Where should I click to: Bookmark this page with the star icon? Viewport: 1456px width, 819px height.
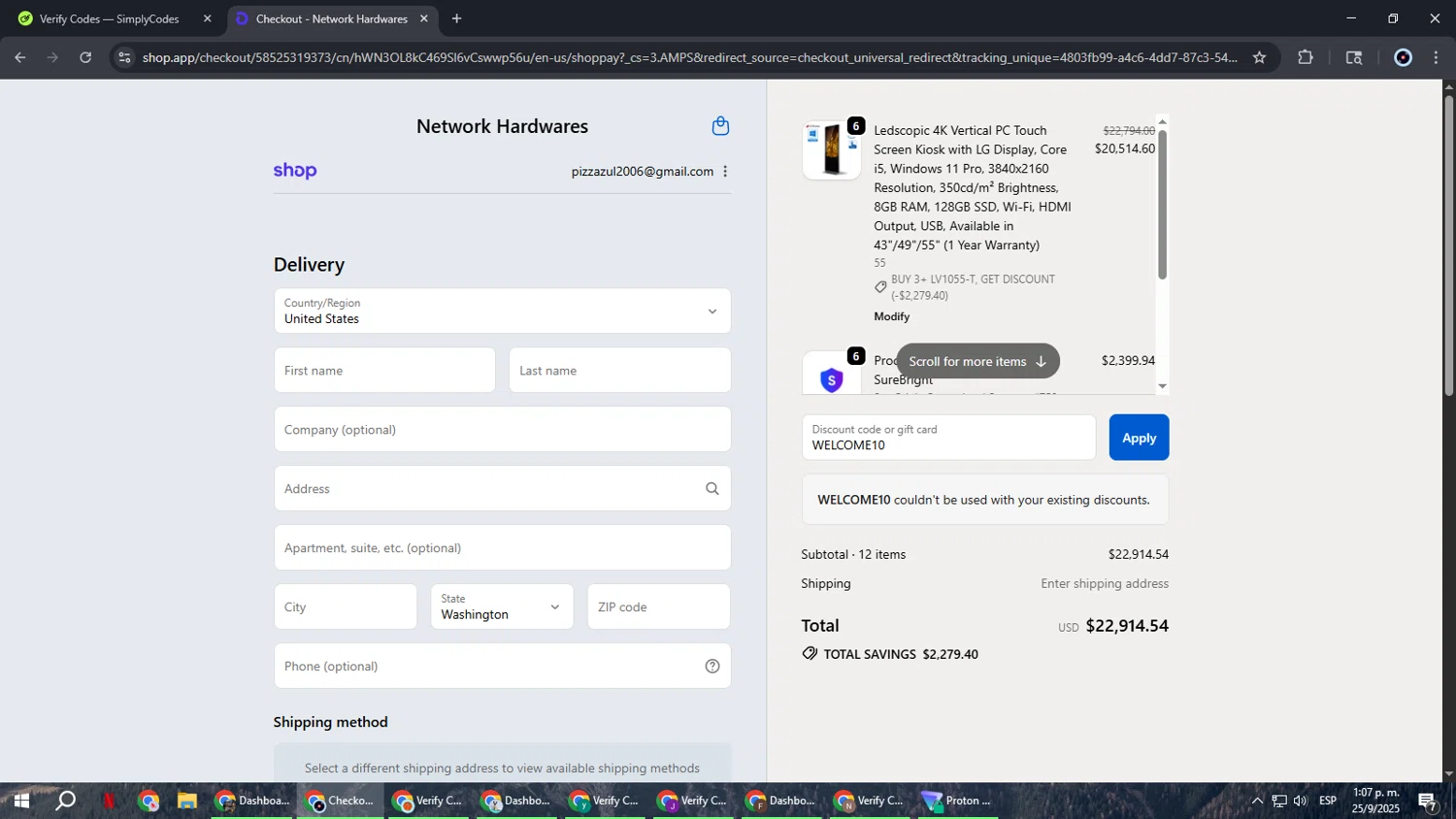pos(1259,57)
